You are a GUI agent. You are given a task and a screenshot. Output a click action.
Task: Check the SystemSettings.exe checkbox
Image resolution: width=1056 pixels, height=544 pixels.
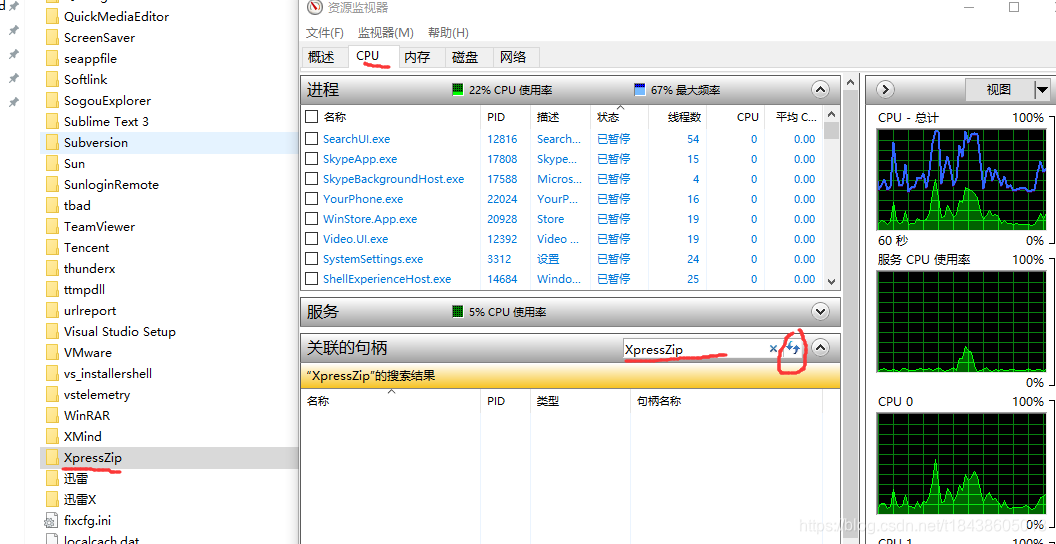(x=311, y=259)
